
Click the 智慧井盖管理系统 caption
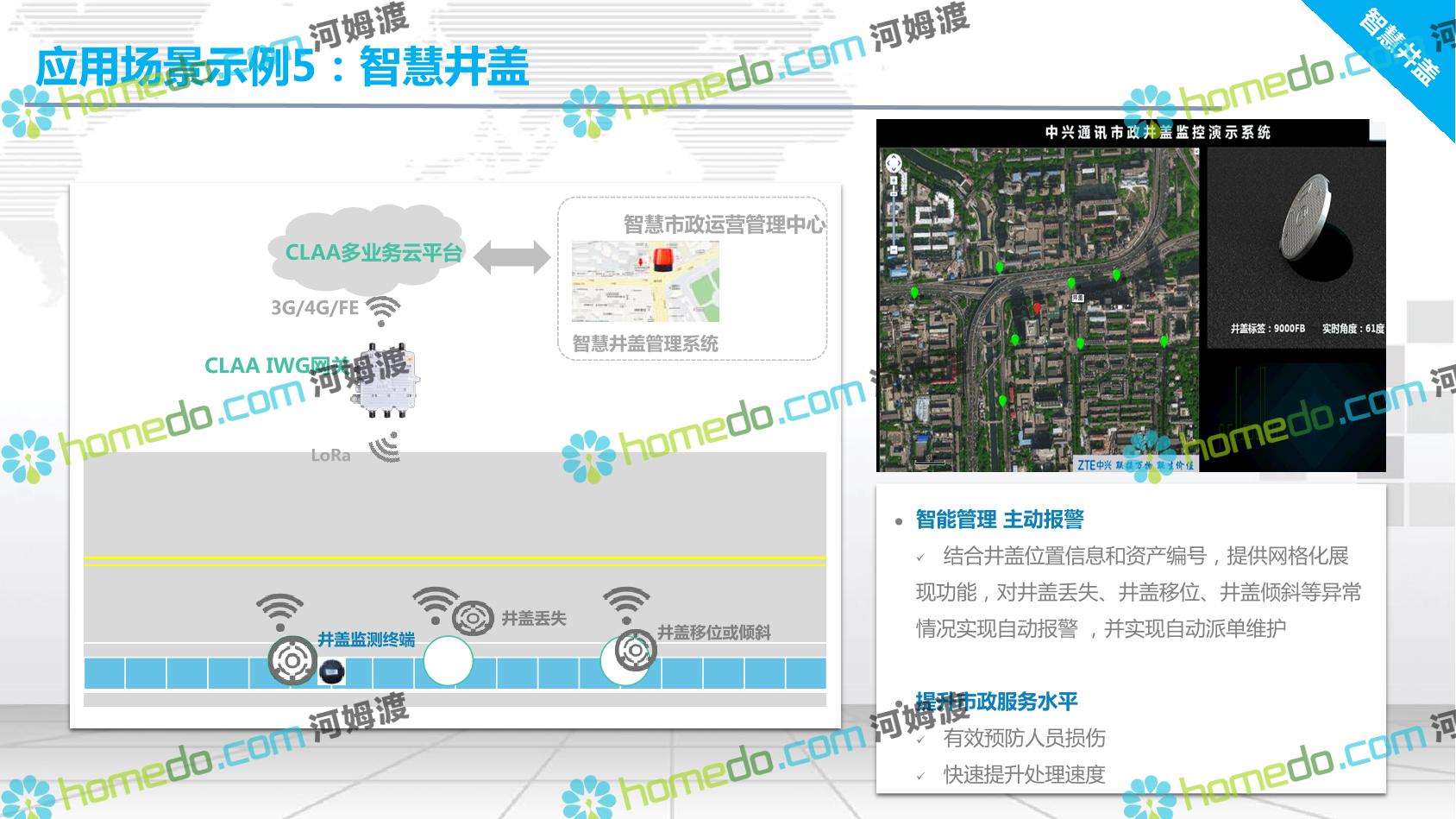click(645, 343)
